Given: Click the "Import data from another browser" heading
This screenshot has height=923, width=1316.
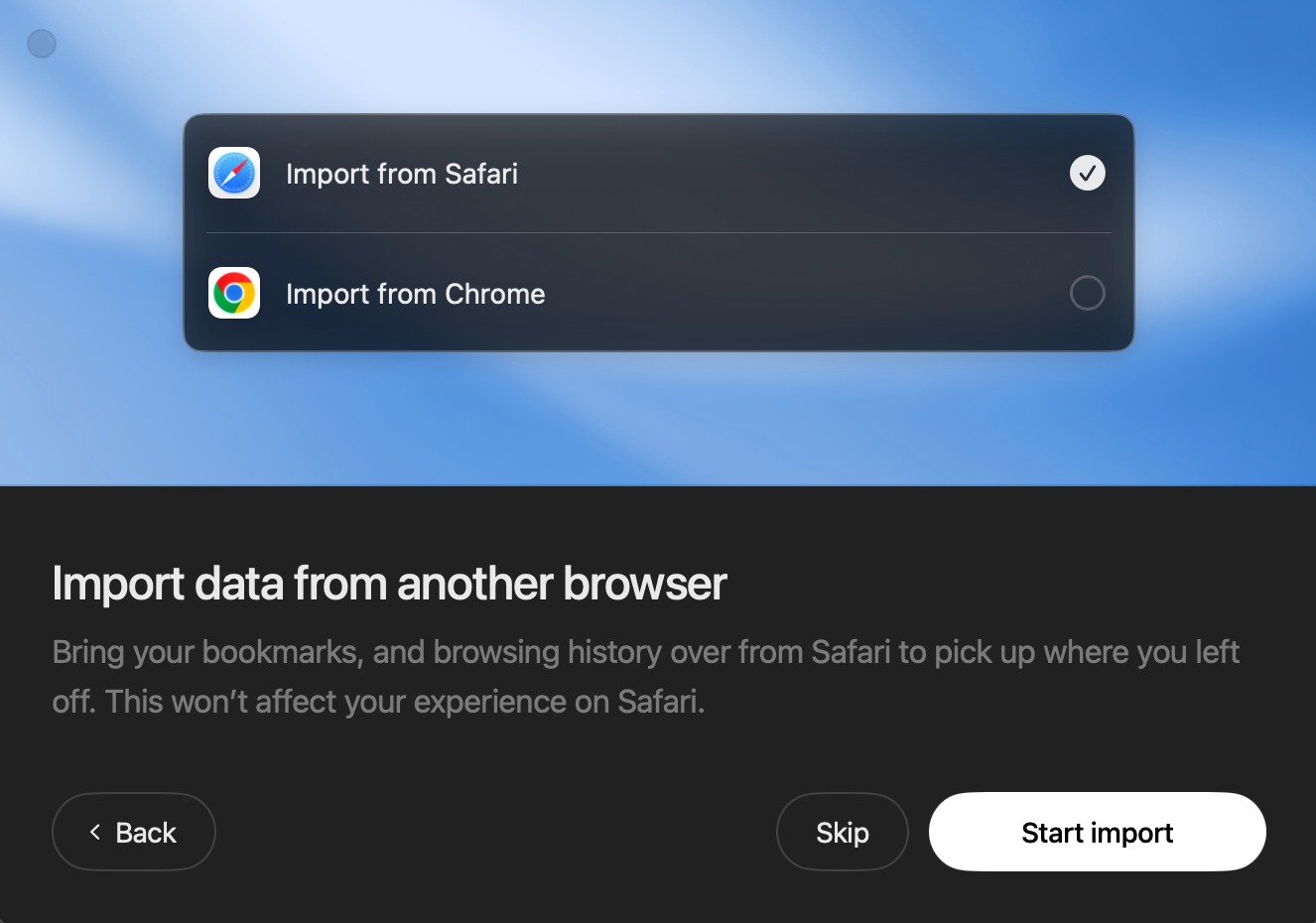Looking at the screenshot, I should point(389,584).
